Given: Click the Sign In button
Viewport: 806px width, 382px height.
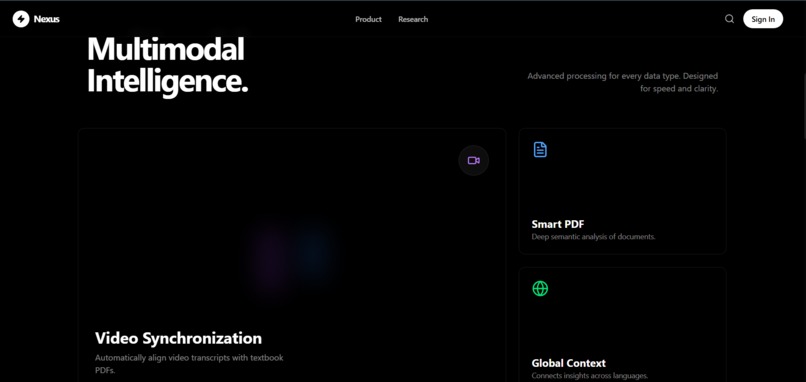Looking at the screenshot, I should [763, 19].
